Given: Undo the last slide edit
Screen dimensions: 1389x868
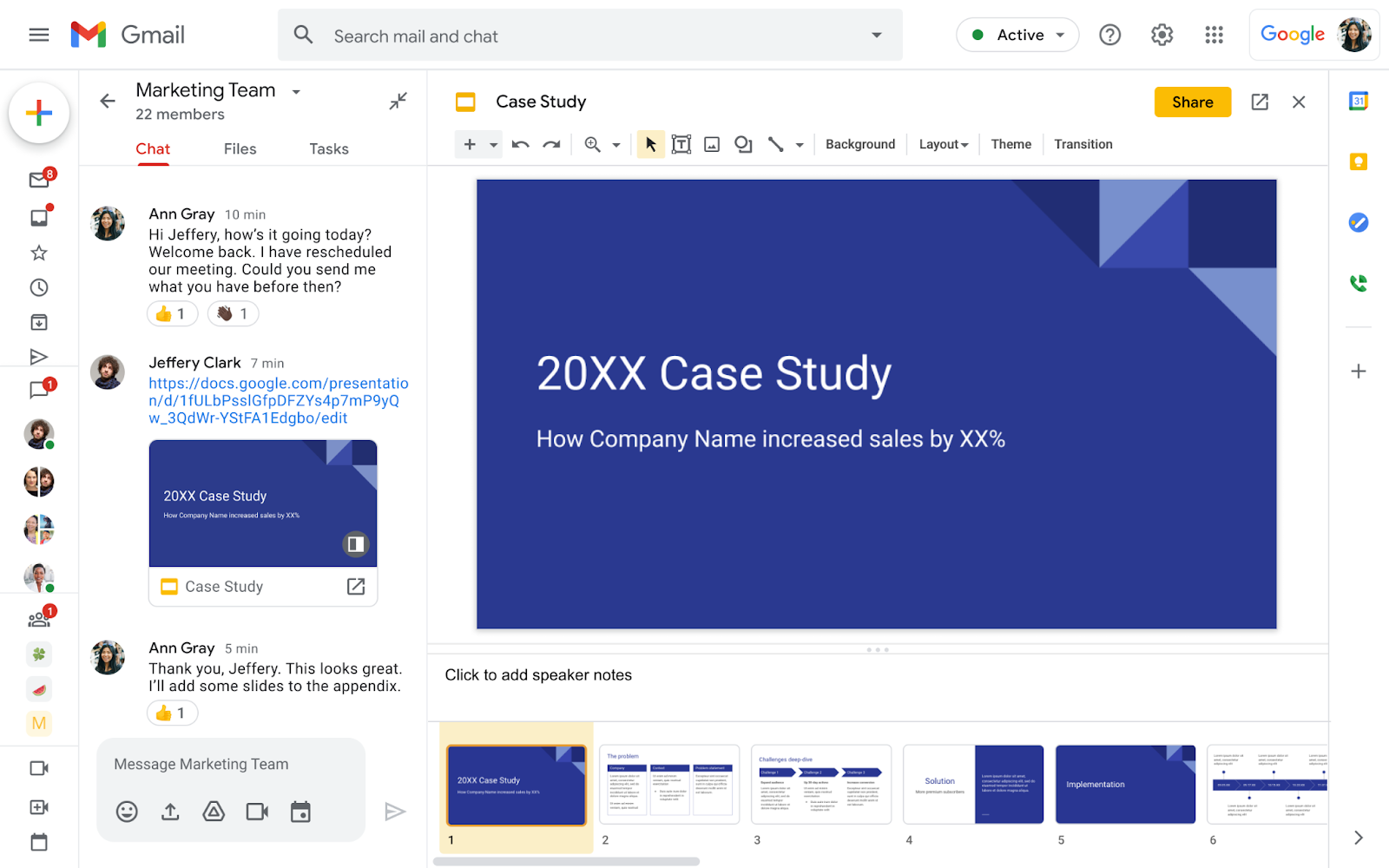Looking at the screenshot, I should click(519, 144).
